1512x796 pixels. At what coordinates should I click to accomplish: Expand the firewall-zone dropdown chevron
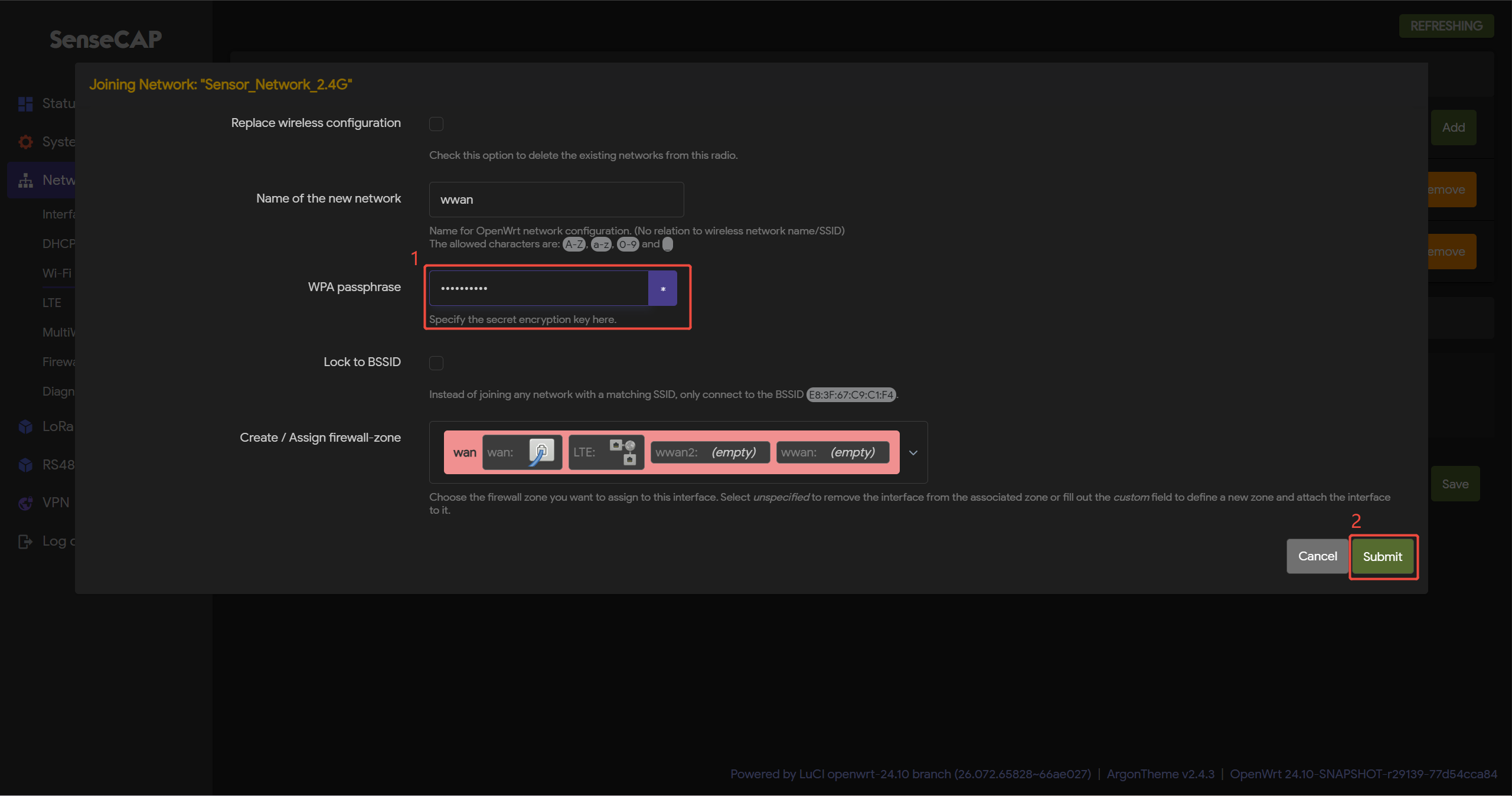coord(913,453)
